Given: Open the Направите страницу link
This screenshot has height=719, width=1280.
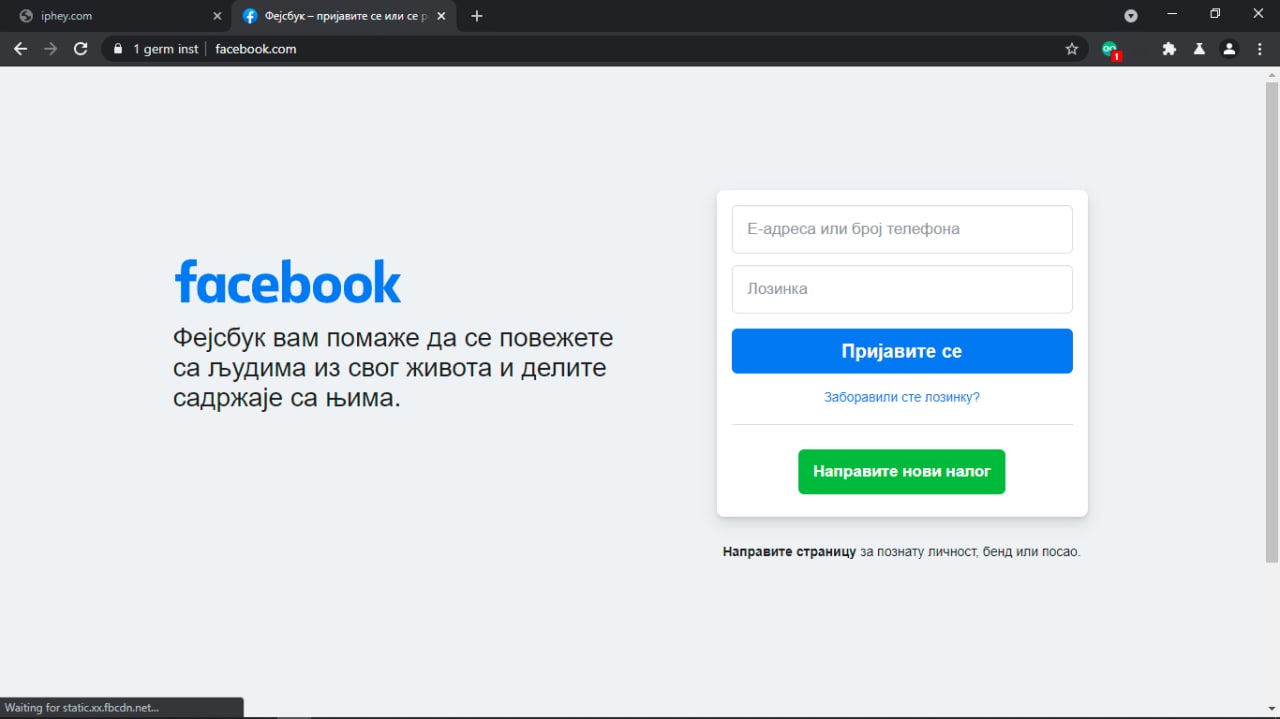Looking at the screenshot, I should pyautogui.click(x=789, y=551).
